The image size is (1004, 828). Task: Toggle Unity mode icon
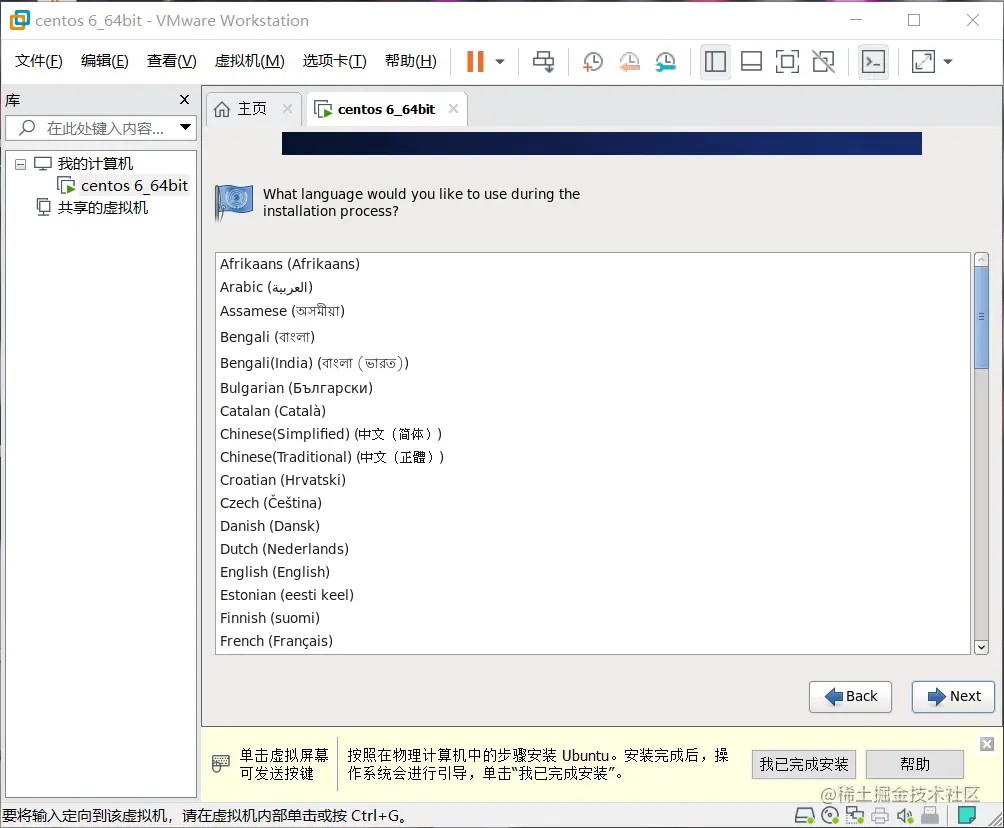[x=823, y=61]
